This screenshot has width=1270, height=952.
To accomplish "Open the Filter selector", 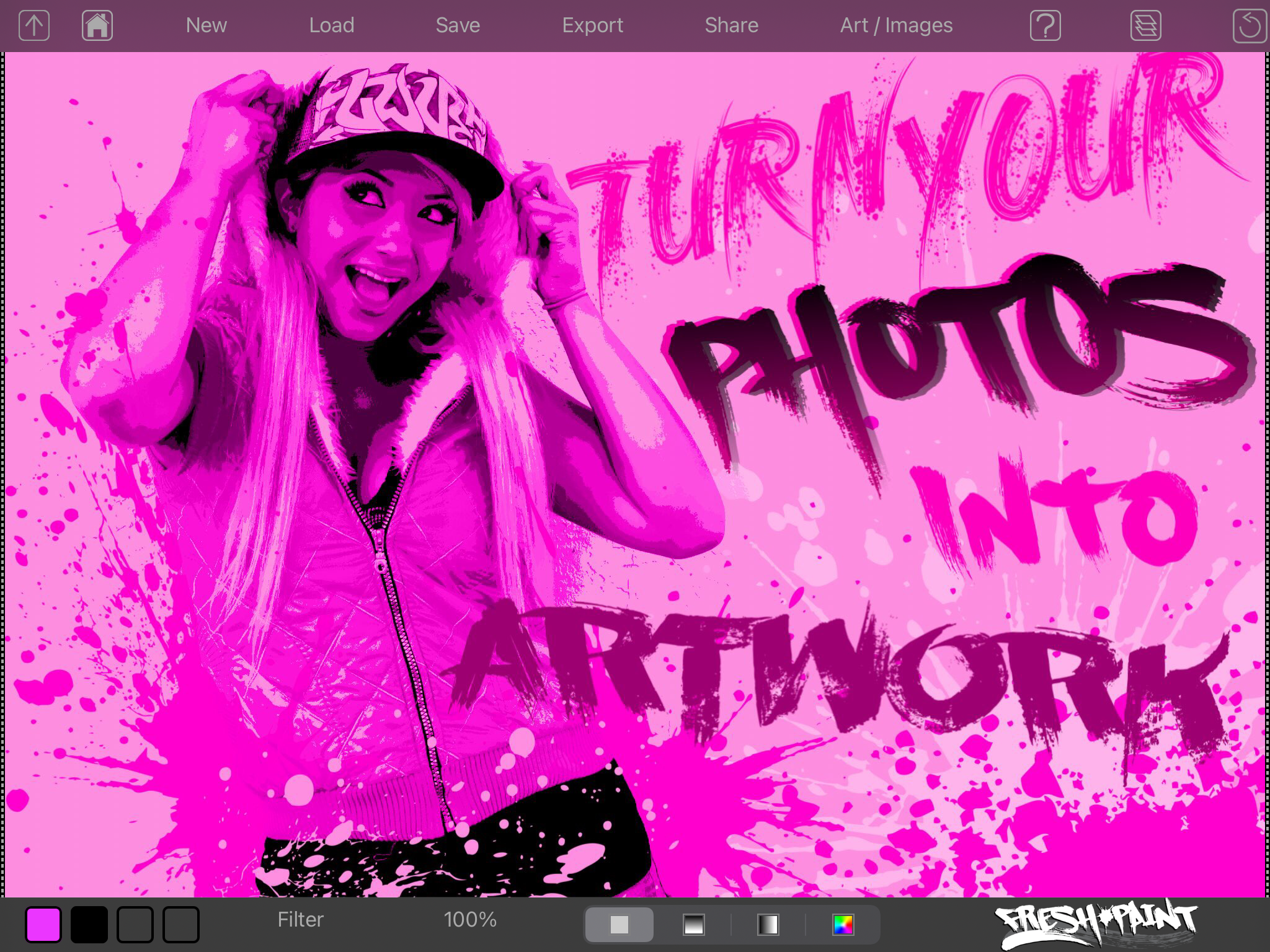I will [x=301, y=920].
